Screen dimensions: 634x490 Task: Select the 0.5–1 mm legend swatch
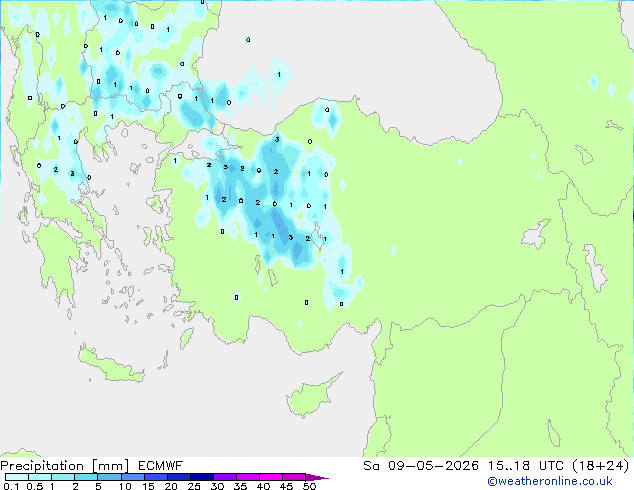(x=40, y=477)
